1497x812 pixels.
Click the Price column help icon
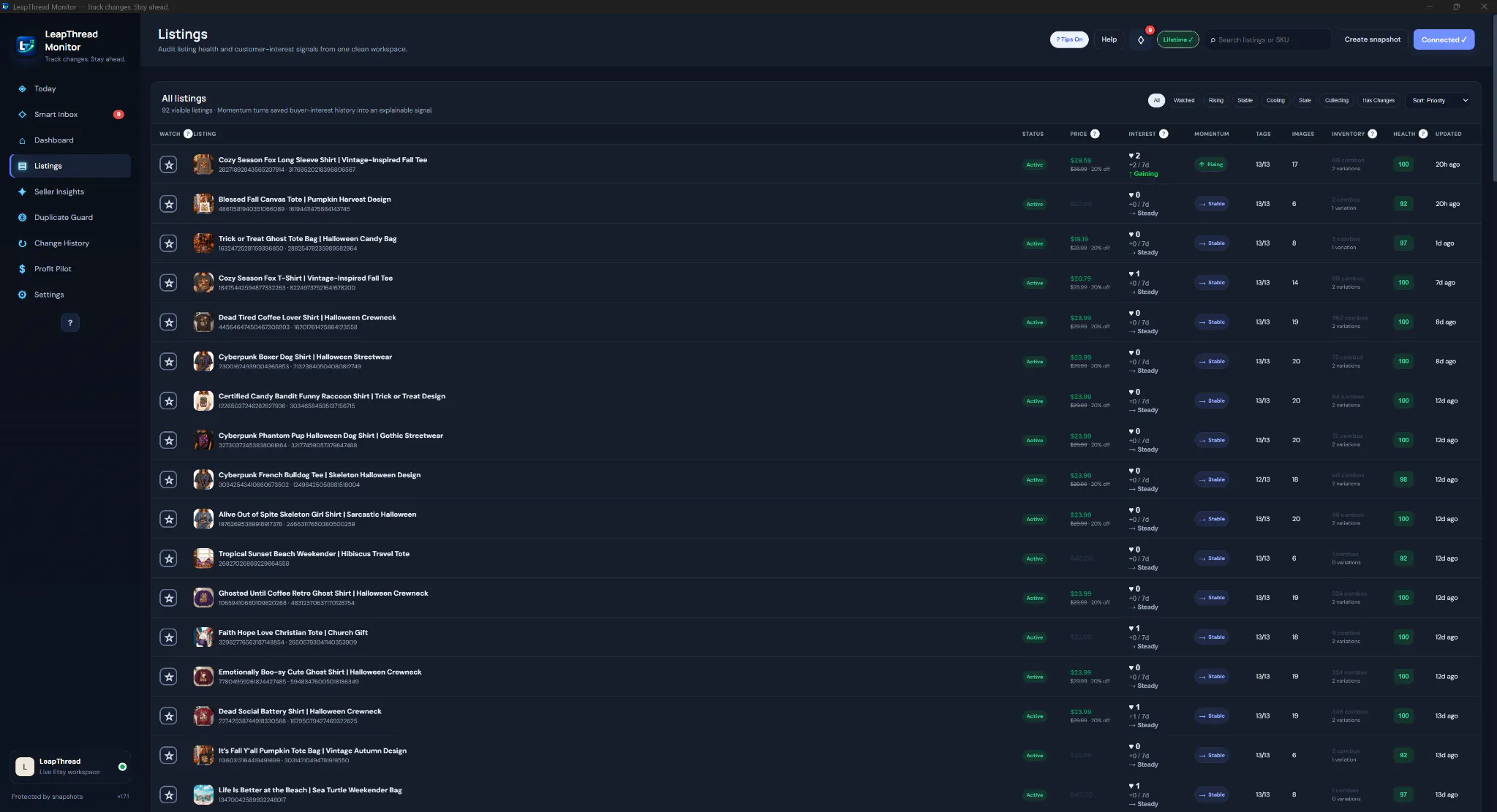coord(1095,134)
